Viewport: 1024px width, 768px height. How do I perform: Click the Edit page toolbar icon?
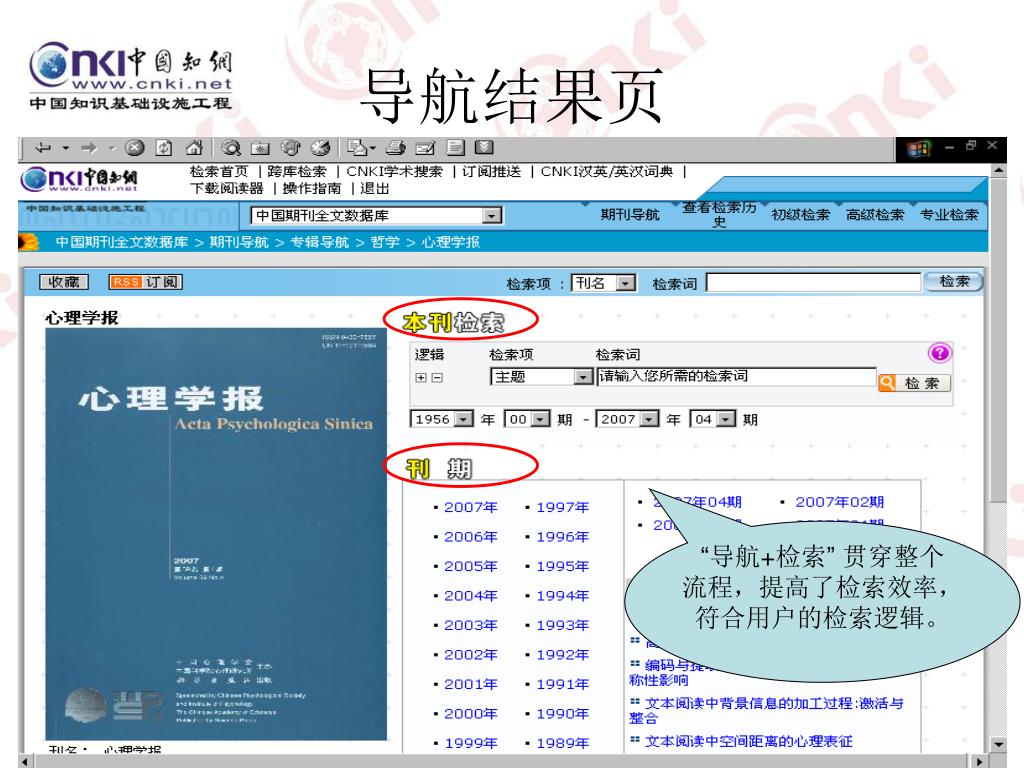(425, 148)
